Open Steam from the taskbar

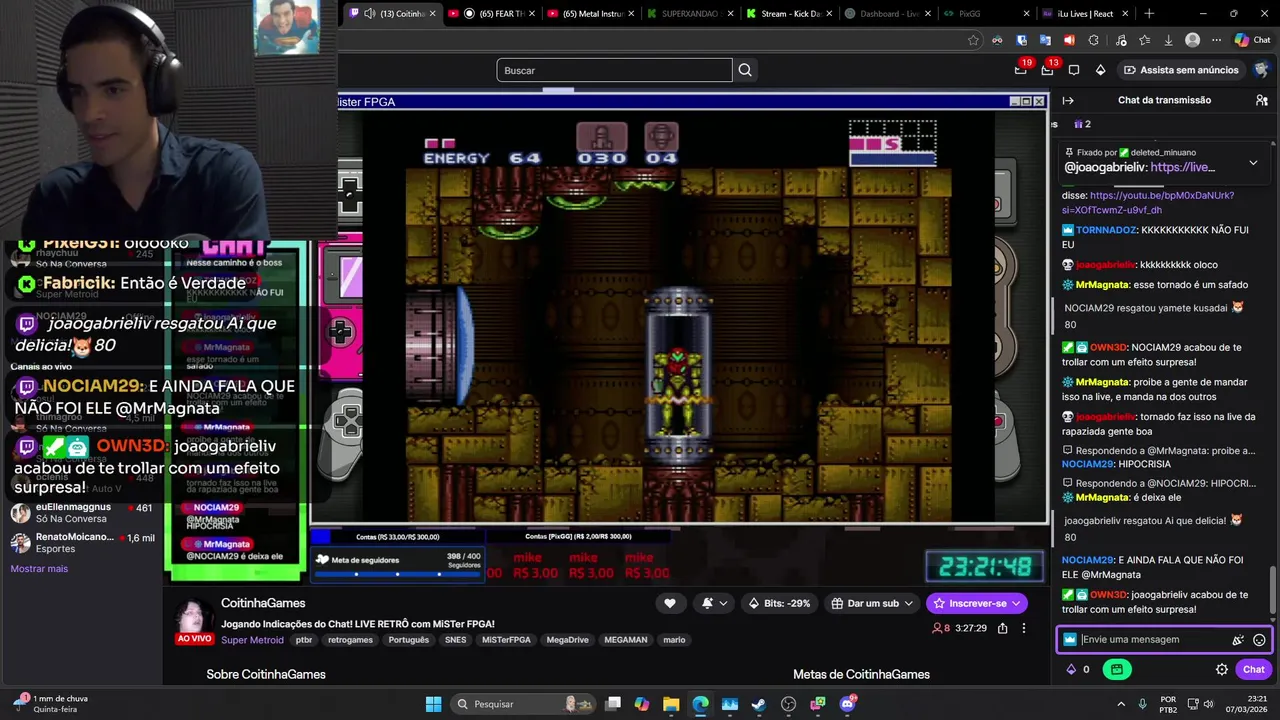coord(758,704)
